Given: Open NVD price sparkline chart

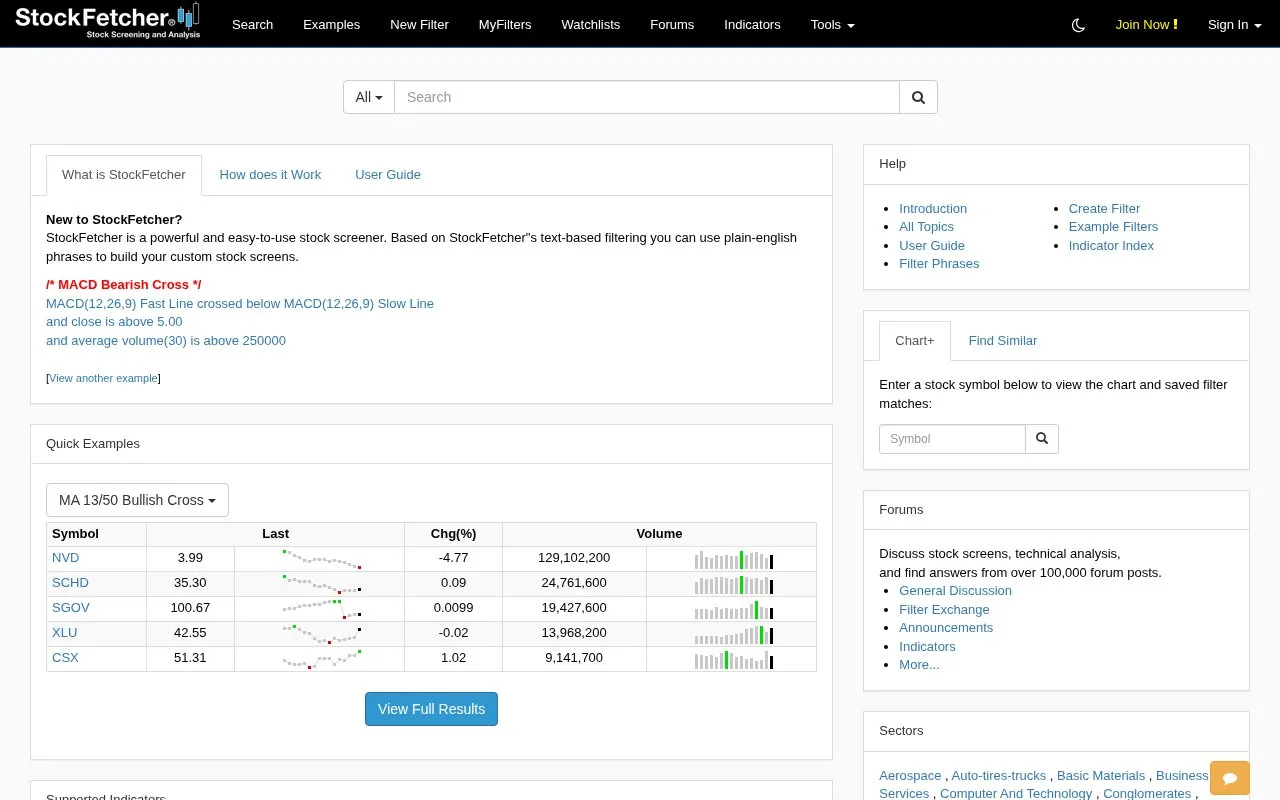Looking at the screenshot, I should [321, 558].
